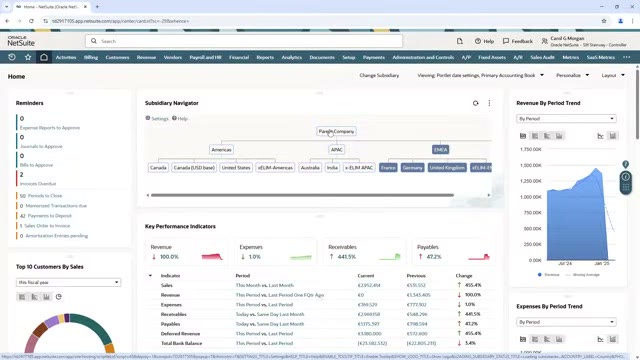
Task: Open the Financial menu
Action: [x=239, y=57]
